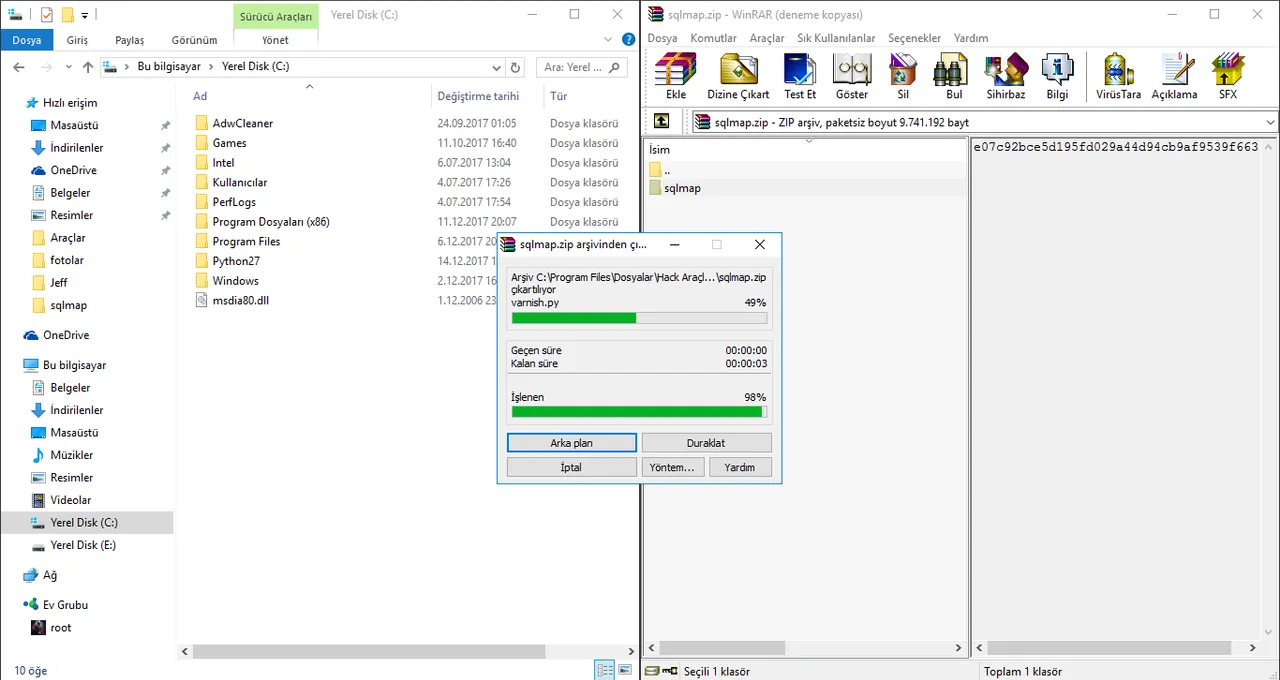1280x680 pixels.
Task: Open the Sihirbaz (Wizard) tool
Action: 1006,77
